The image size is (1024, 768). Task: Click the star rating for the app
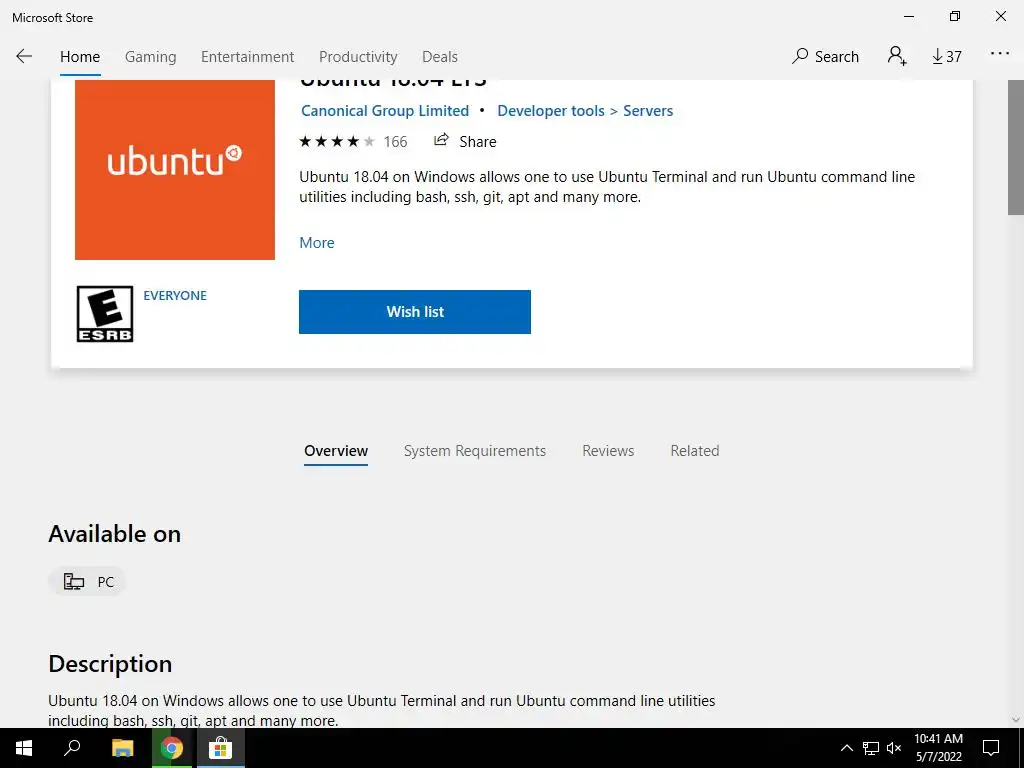(x=337, y=142)
